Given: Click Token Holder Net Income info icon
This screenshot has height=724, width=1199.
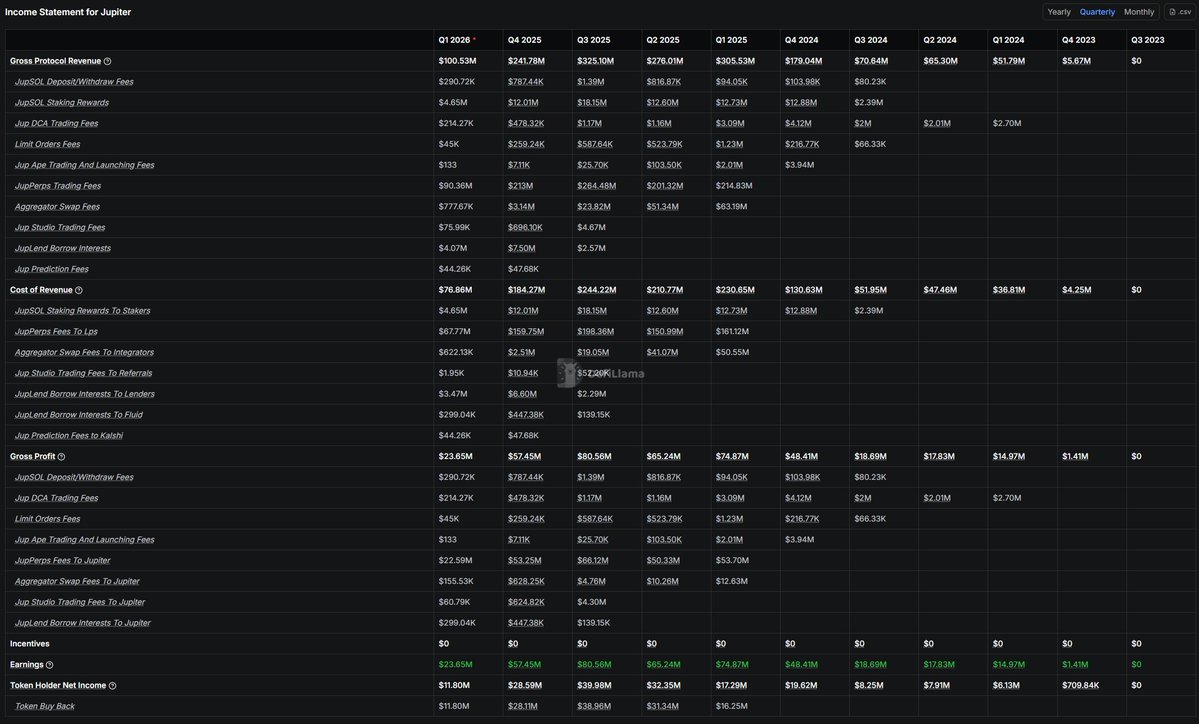Looking at the screenshot, I should click(112, 686).
